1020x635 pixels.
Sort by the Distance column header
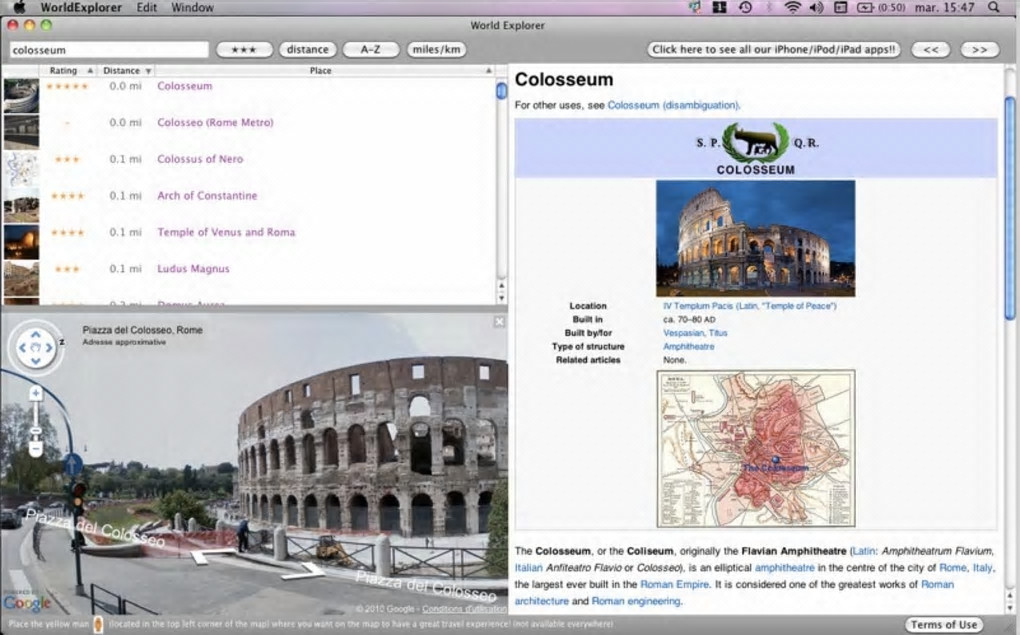[125, 70]
